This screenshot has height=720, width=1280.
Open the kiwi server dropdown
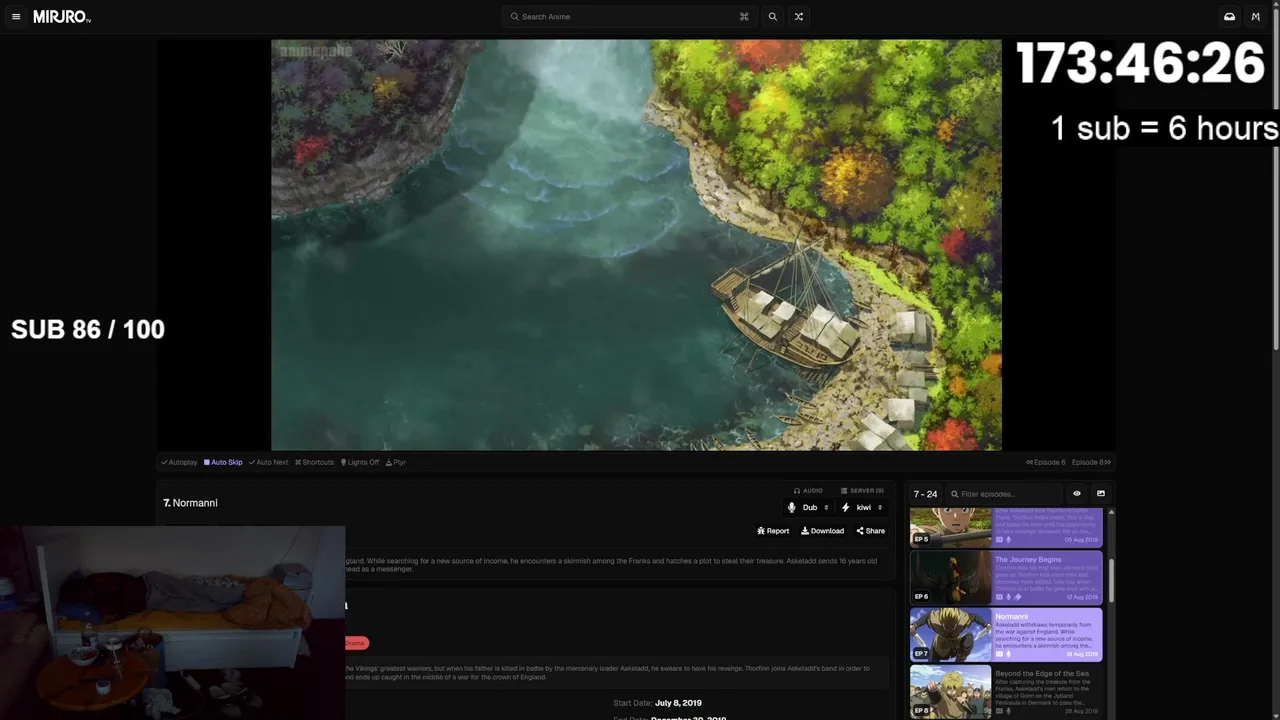(862, 507)
